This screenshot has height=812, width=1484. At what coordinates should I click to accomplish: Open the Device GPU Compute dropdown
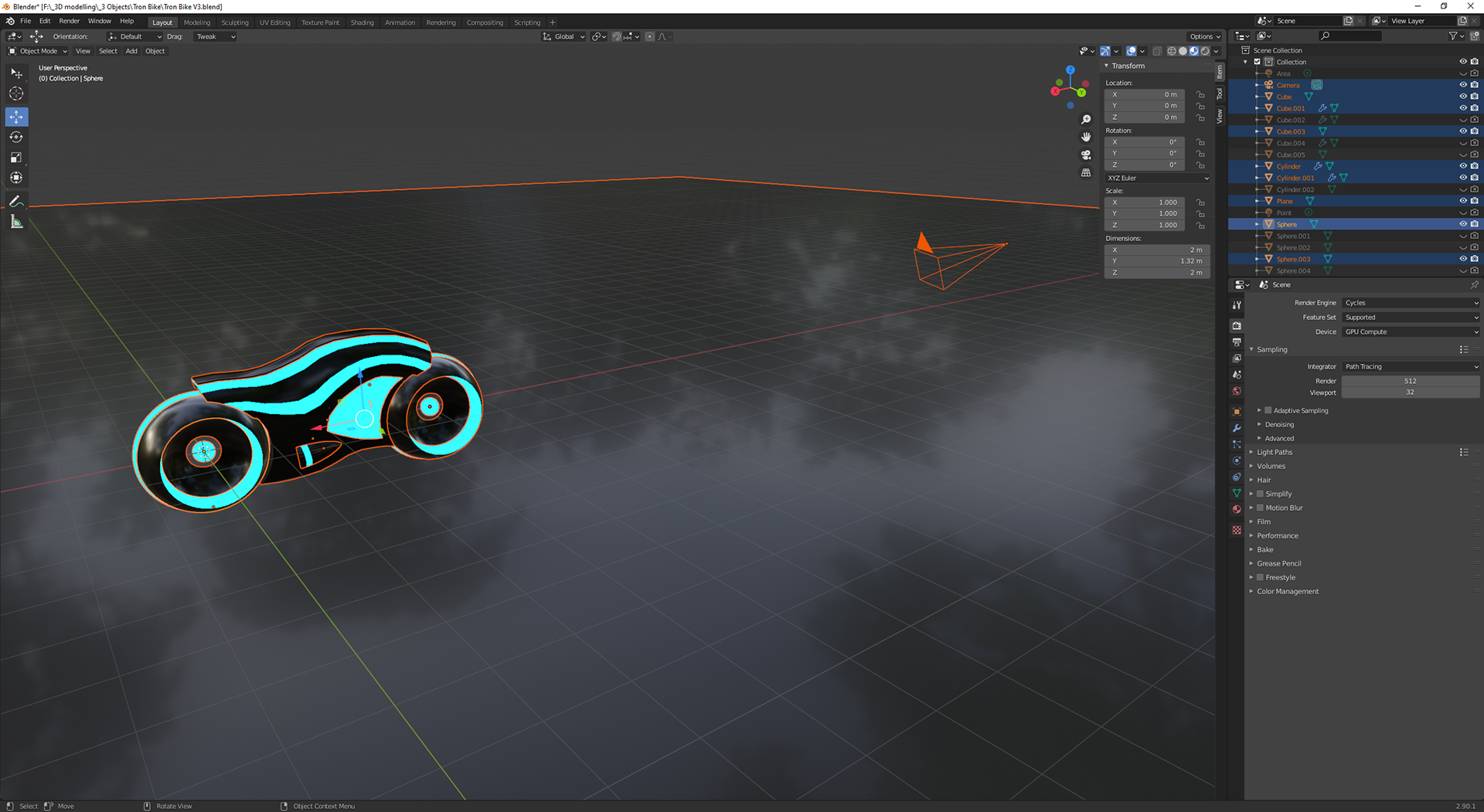[x=1411, y=332]
